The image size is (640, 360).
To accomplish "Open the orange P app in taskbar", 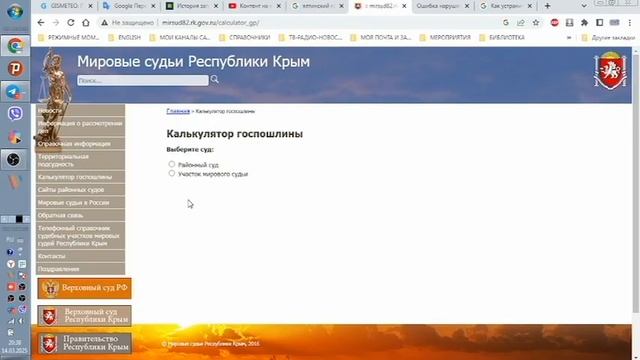I will tap(15, 69).
